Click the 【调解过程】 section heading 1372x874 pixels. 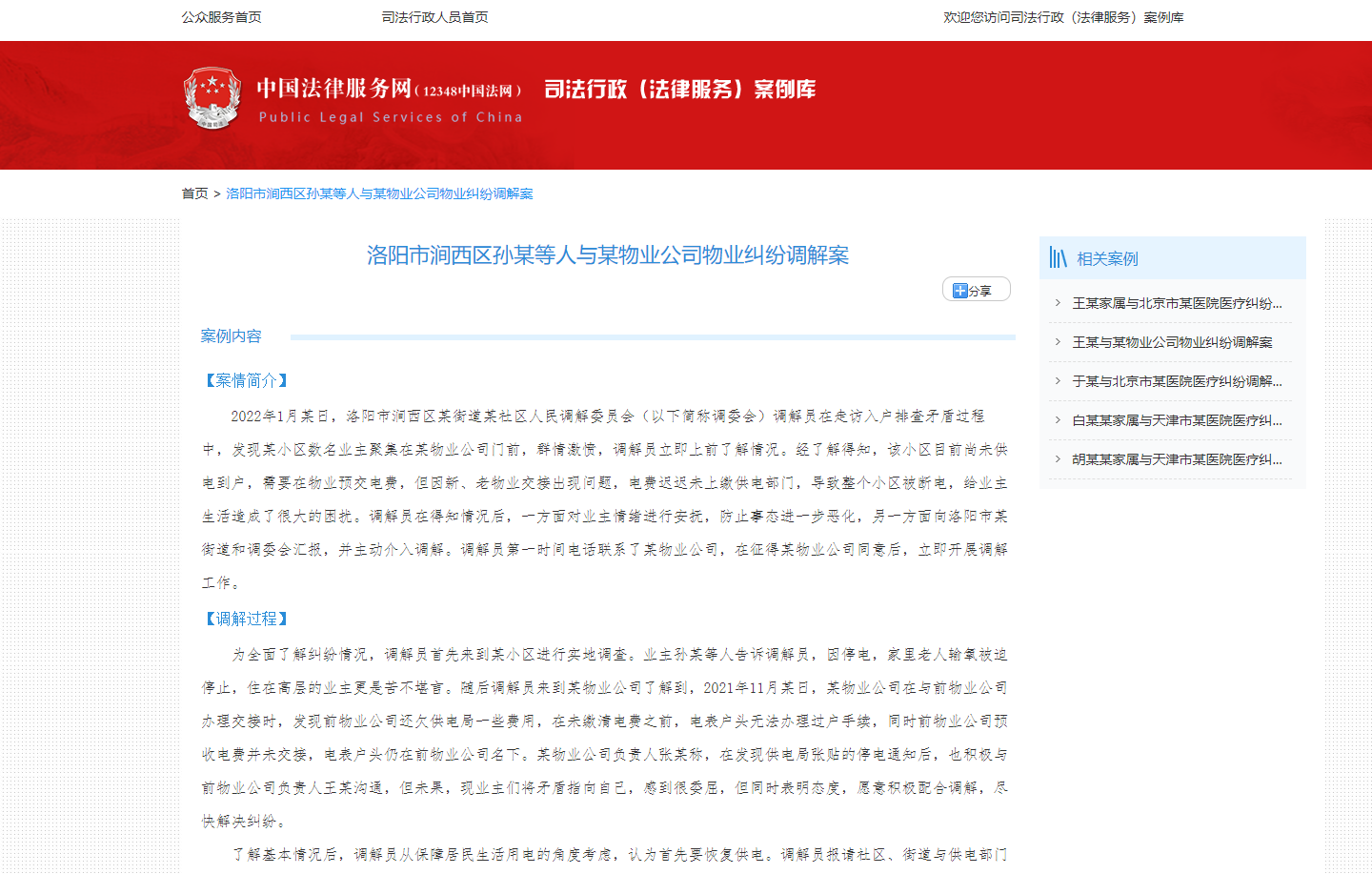(246, 619)
